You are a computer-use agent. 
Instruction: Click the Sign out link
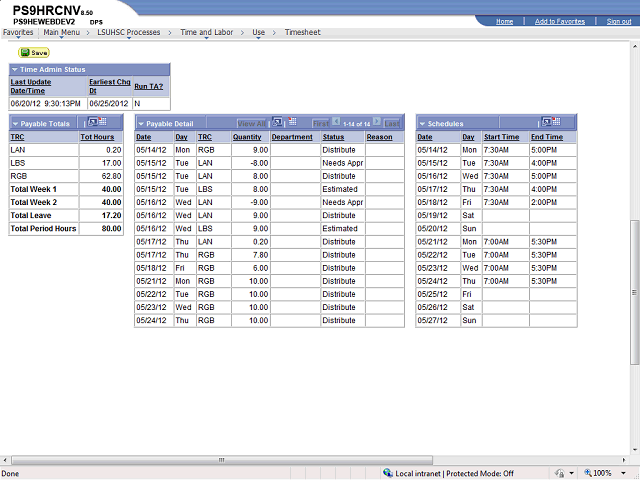pos(618,21)
